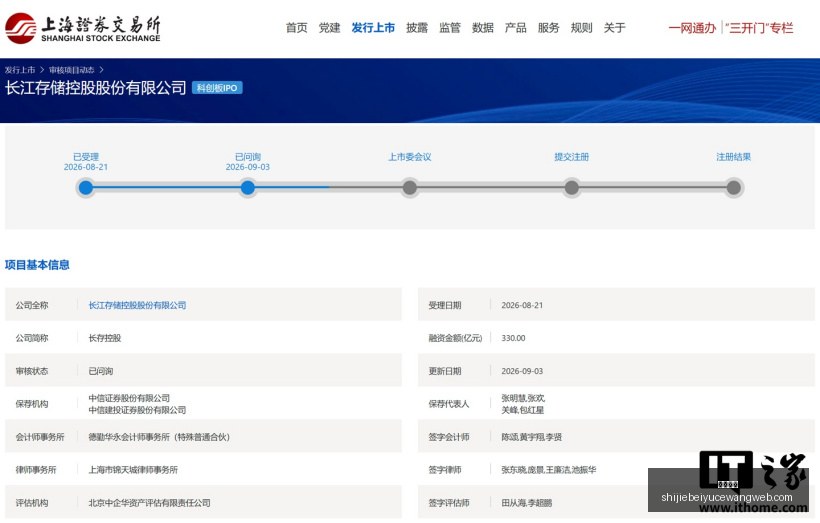The height and width of the screenshot is (523, 820).
Task: Click the 上市委会议 timeline node
Action: (x=410, y=188)
